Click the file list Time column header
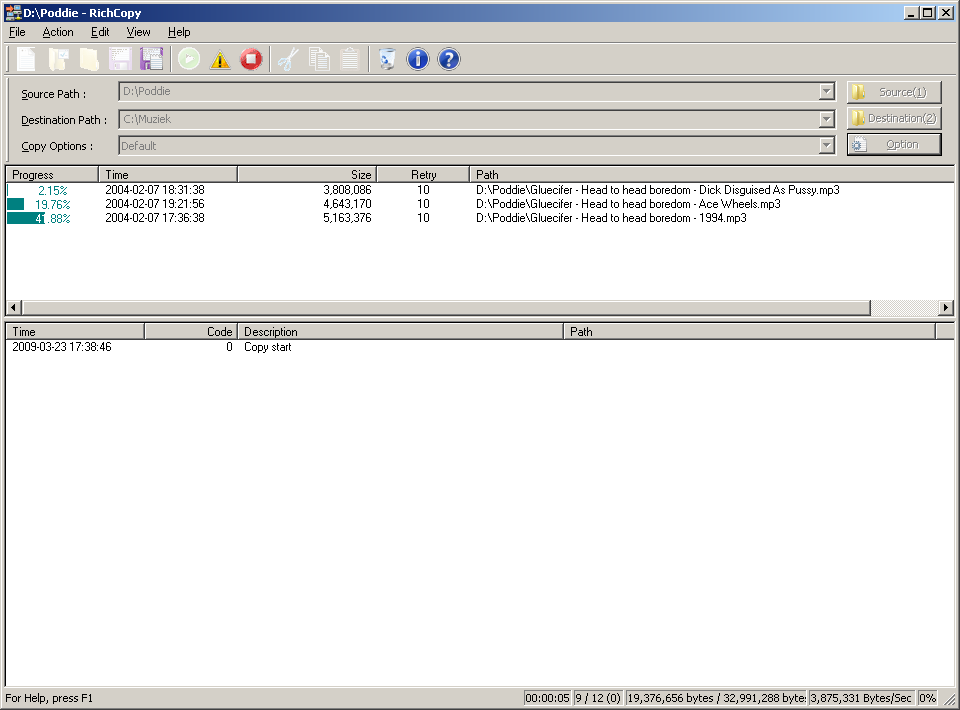The height and width of the screenshot is (710, 960). coord(168,174)
